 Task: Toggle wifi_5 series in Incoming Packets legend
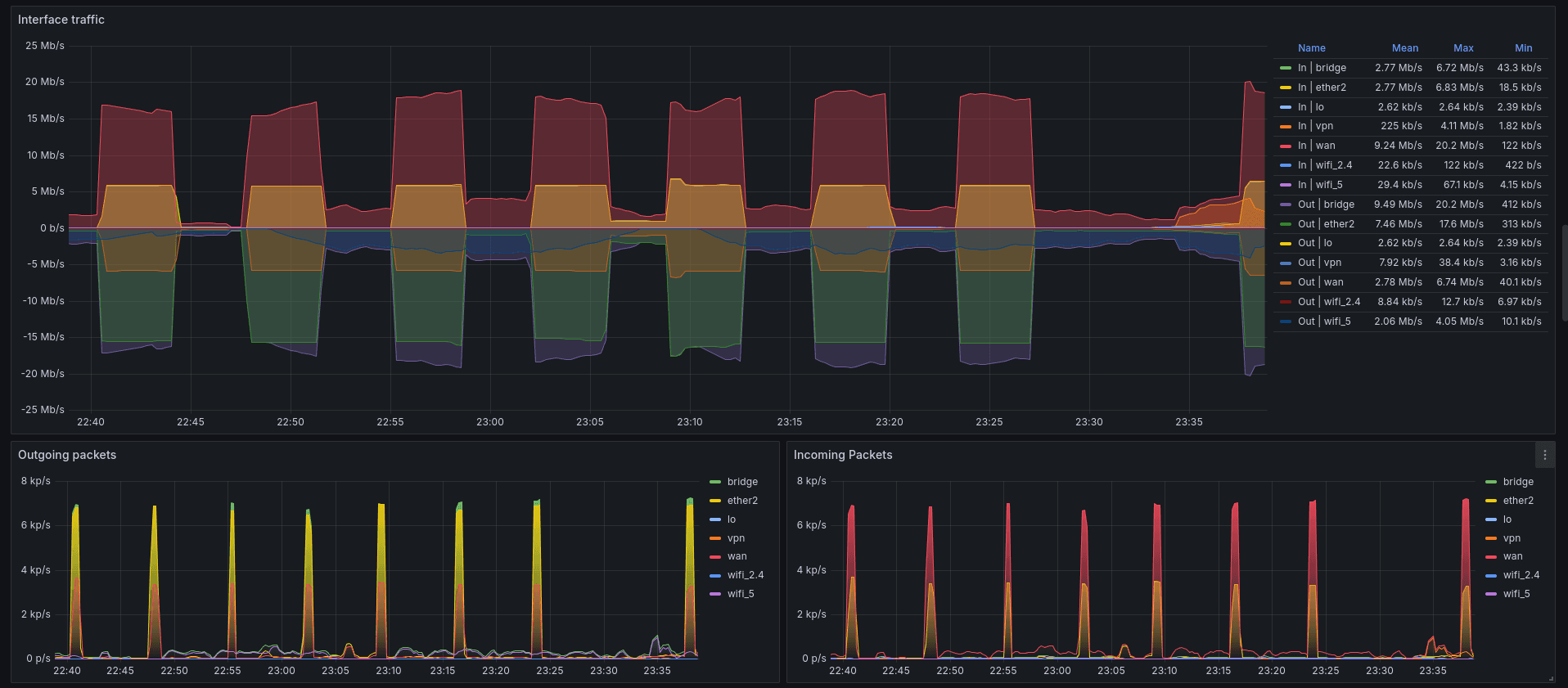pos(1516,594)
